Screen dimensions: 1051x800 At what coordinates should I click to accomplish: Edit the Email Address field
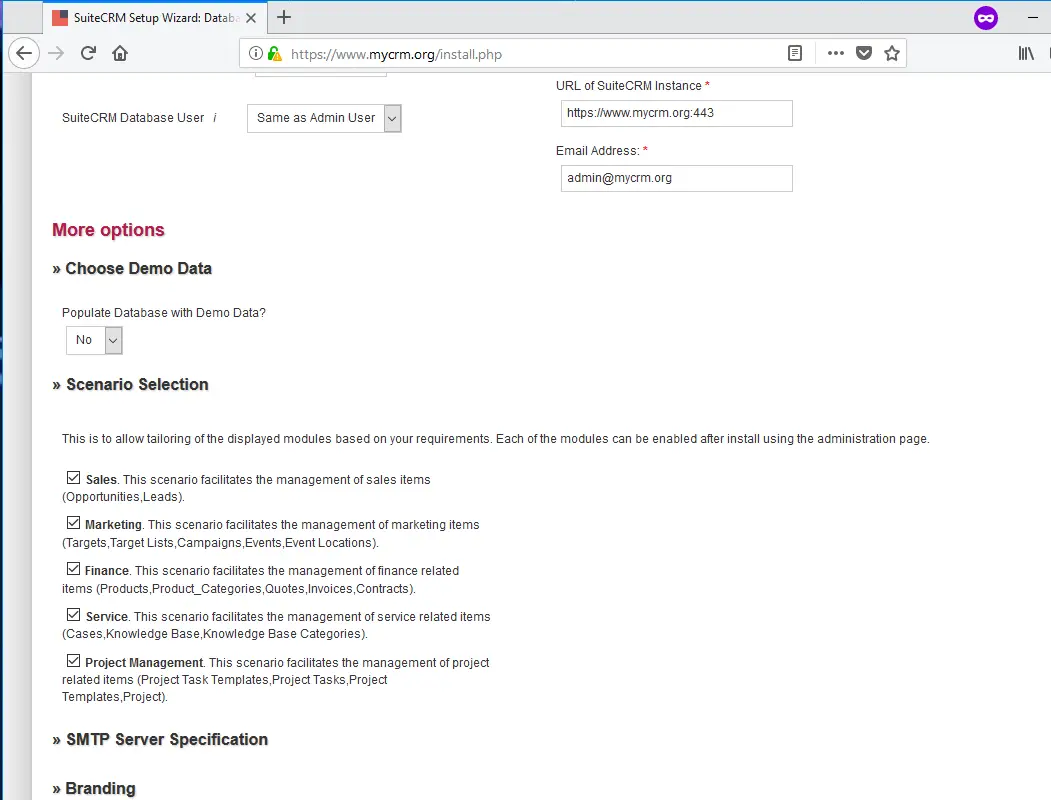click(677, 178)
